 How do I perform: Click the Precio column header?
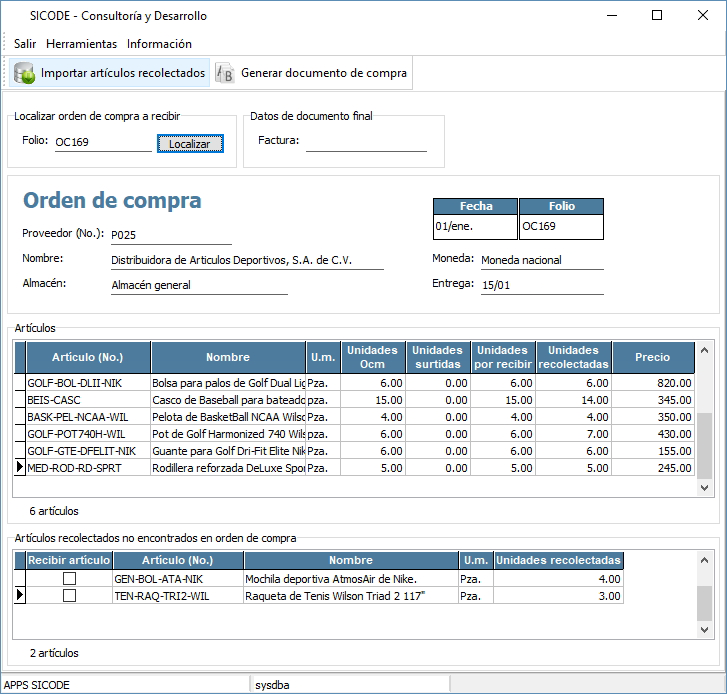click(652, 357)
